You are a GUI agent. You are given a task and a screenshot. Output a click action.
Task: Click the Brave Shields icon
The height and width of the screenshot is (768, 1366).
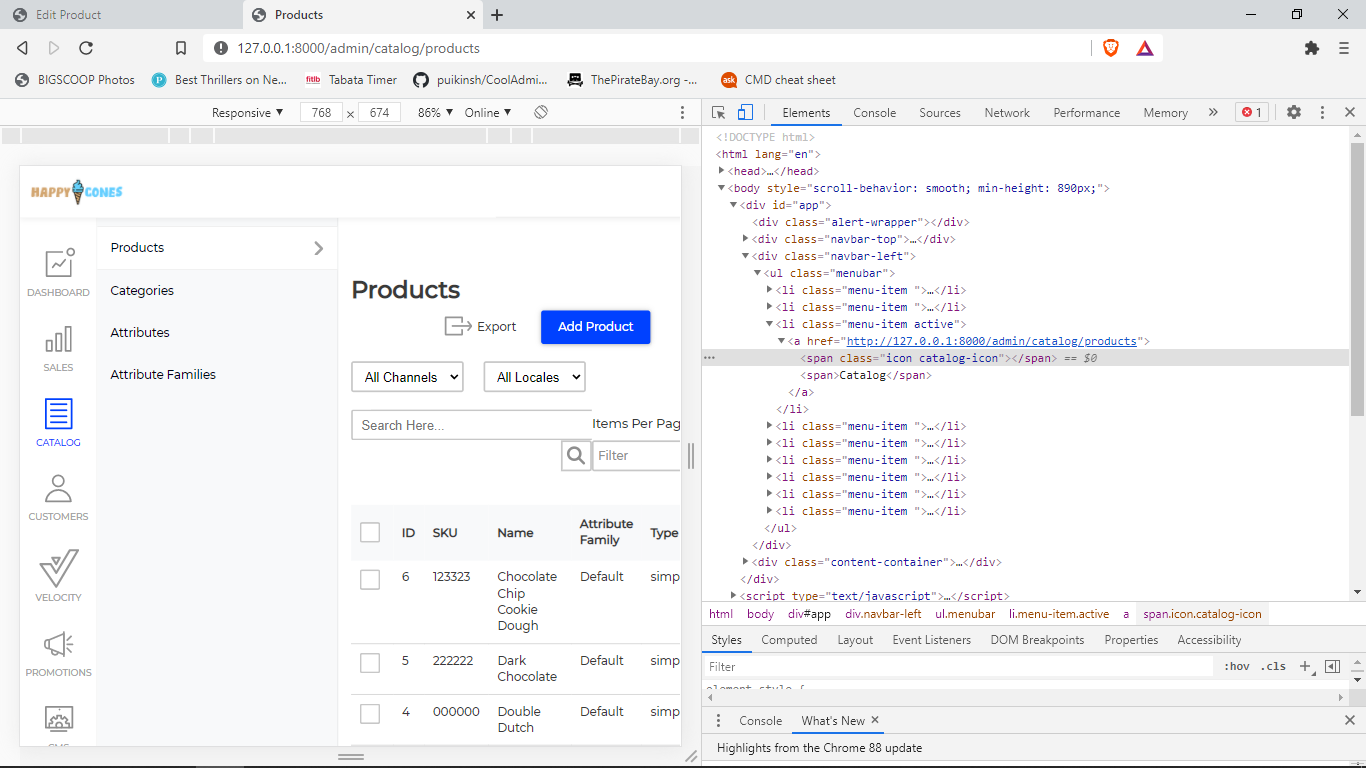point(1111,48)
